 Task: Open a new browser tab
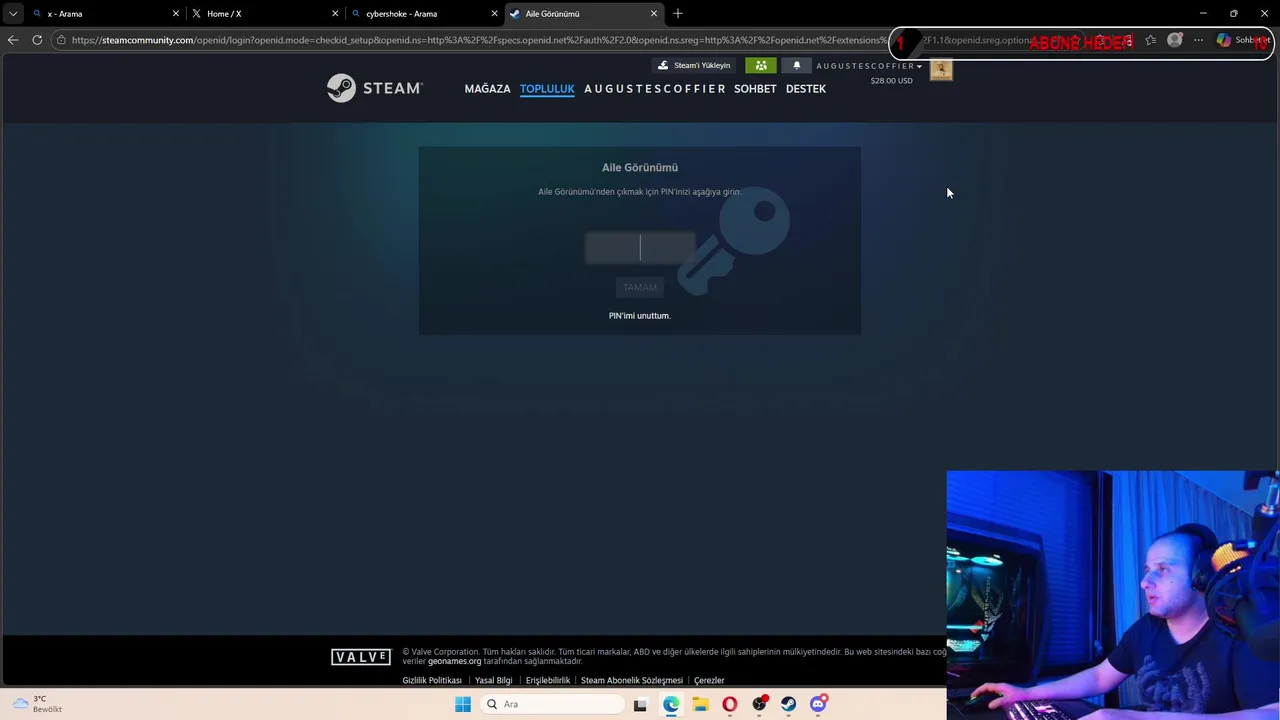[x=678, y=13]
